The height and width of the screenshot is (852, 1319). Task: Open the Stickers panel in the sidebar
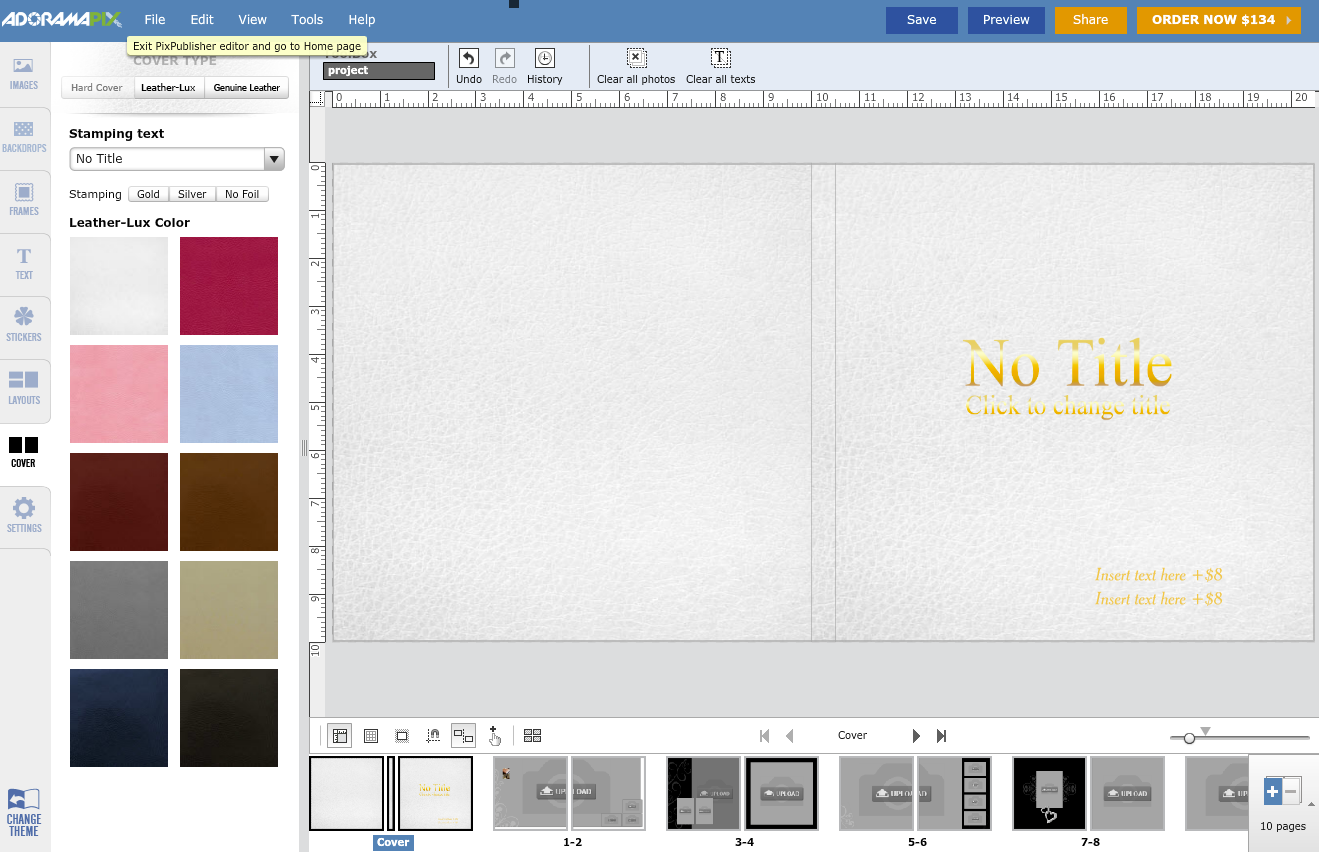24,325
